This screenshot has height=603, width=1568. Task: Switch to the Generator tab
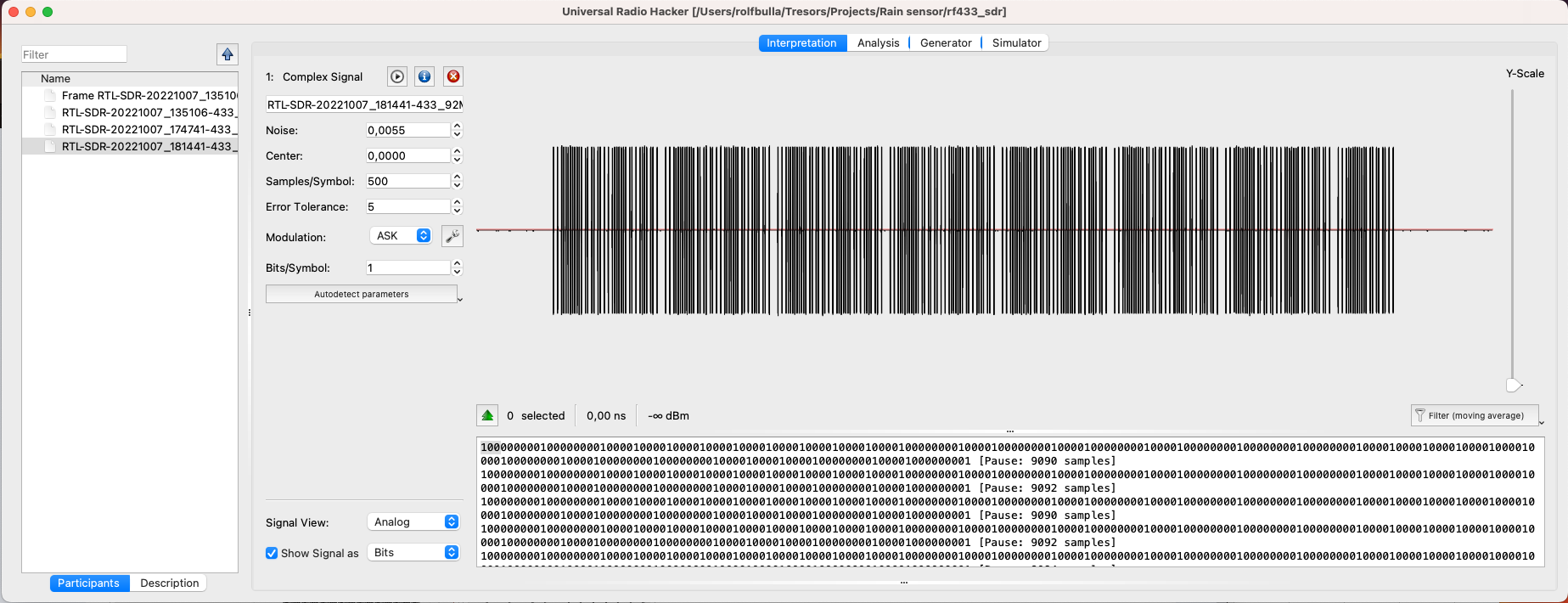[x=946, y=43]
